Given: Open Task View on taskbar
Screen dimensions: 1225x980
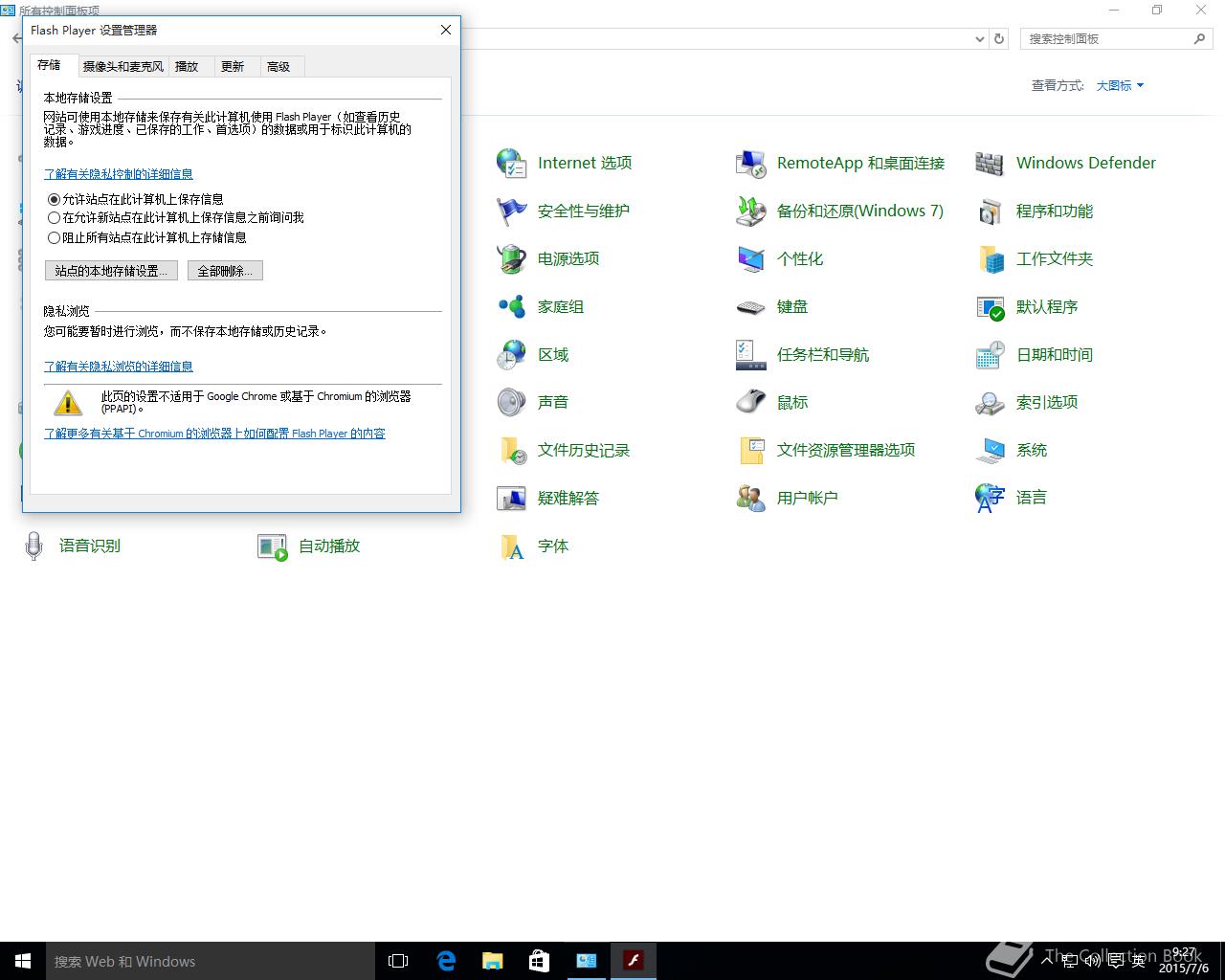Looking at the screenshot, I should point(398,961).
